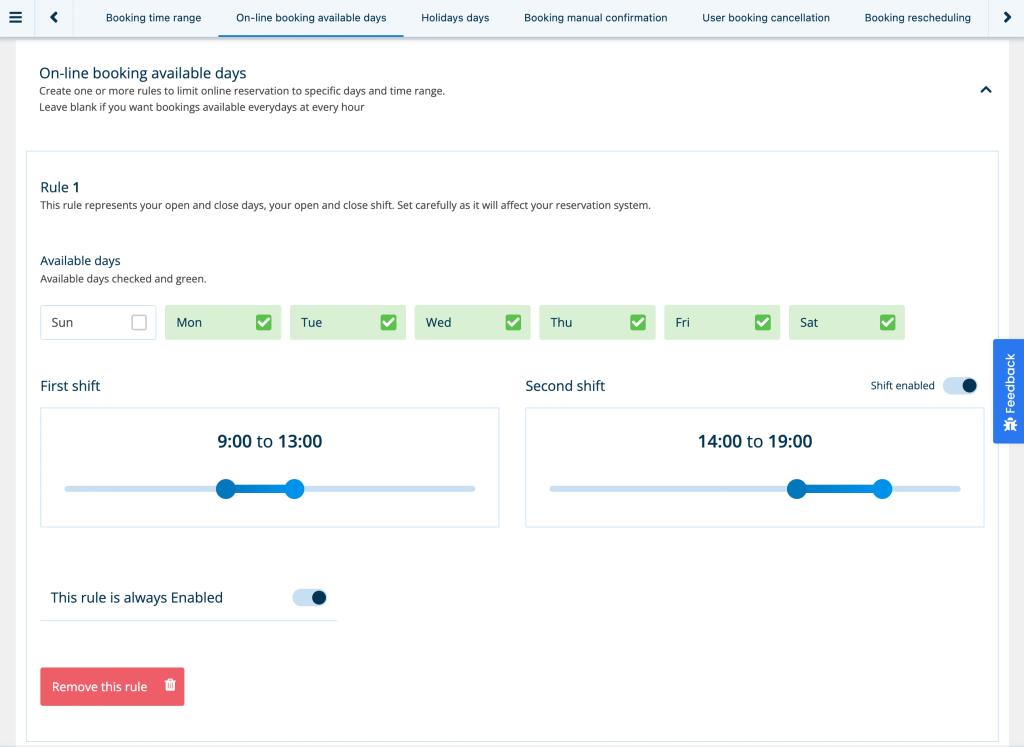Open the hamburger menu icon
Viewport: 1024px width, 747px height.
click(x=15, y=17)
